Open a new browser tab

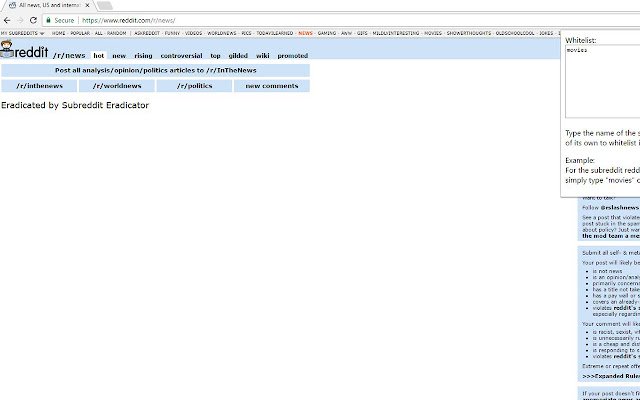pyautogui.click(x=105, y=5)
